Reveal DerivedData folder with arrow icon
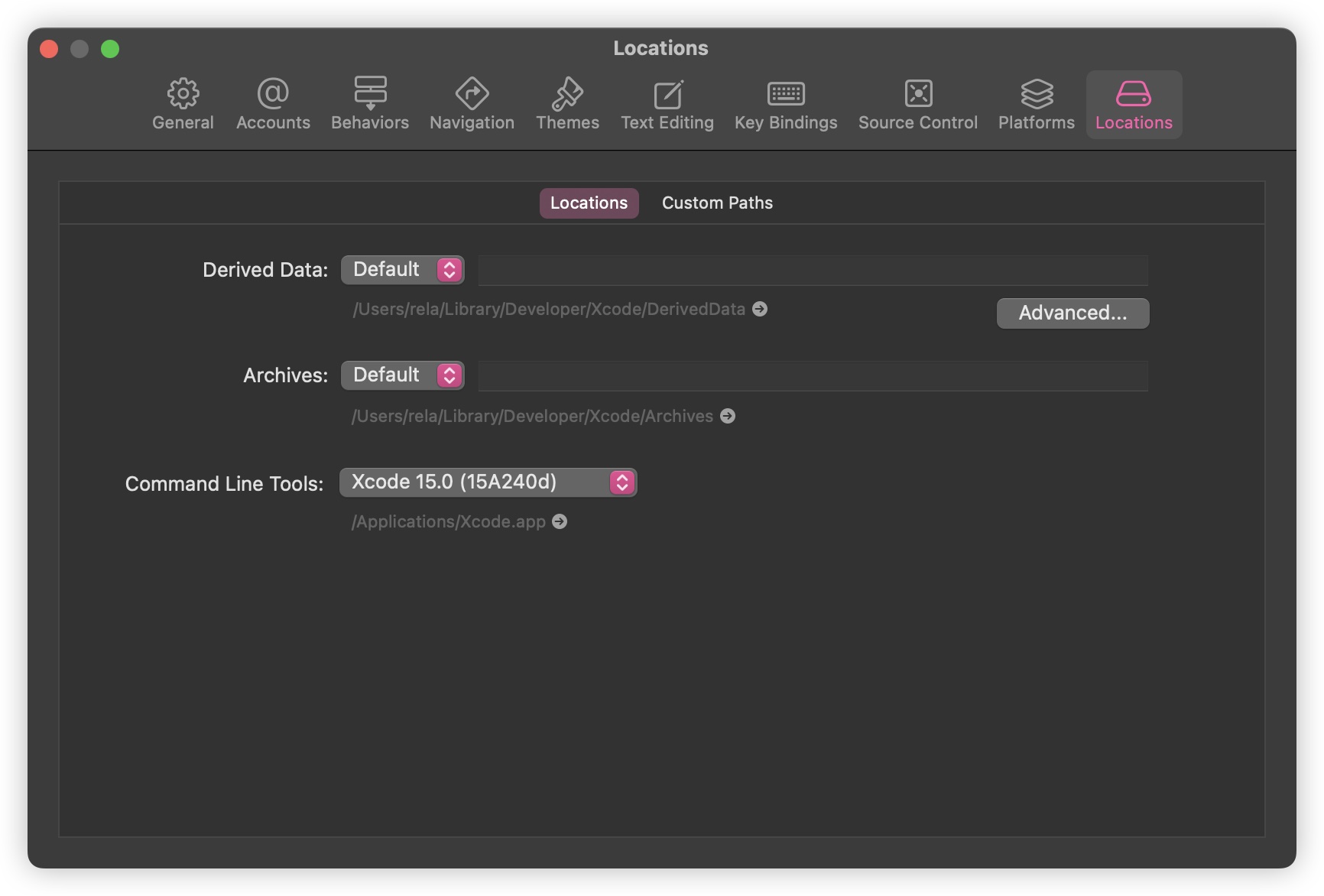This screenshot has height=896, width=1324. pyautogui.click(x=760, y=309)
